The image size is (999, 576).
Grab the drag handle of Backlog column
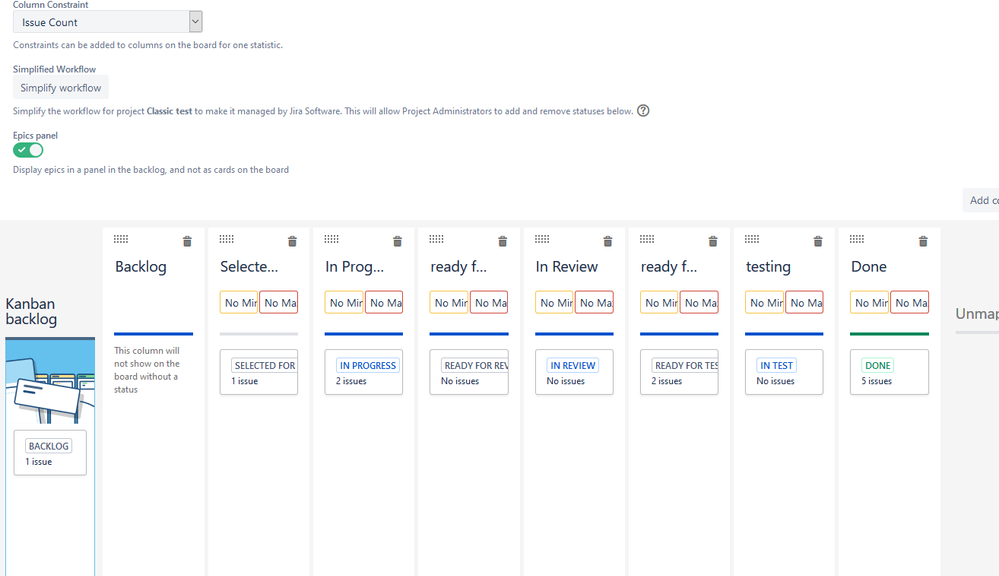[x=121, y=239]
